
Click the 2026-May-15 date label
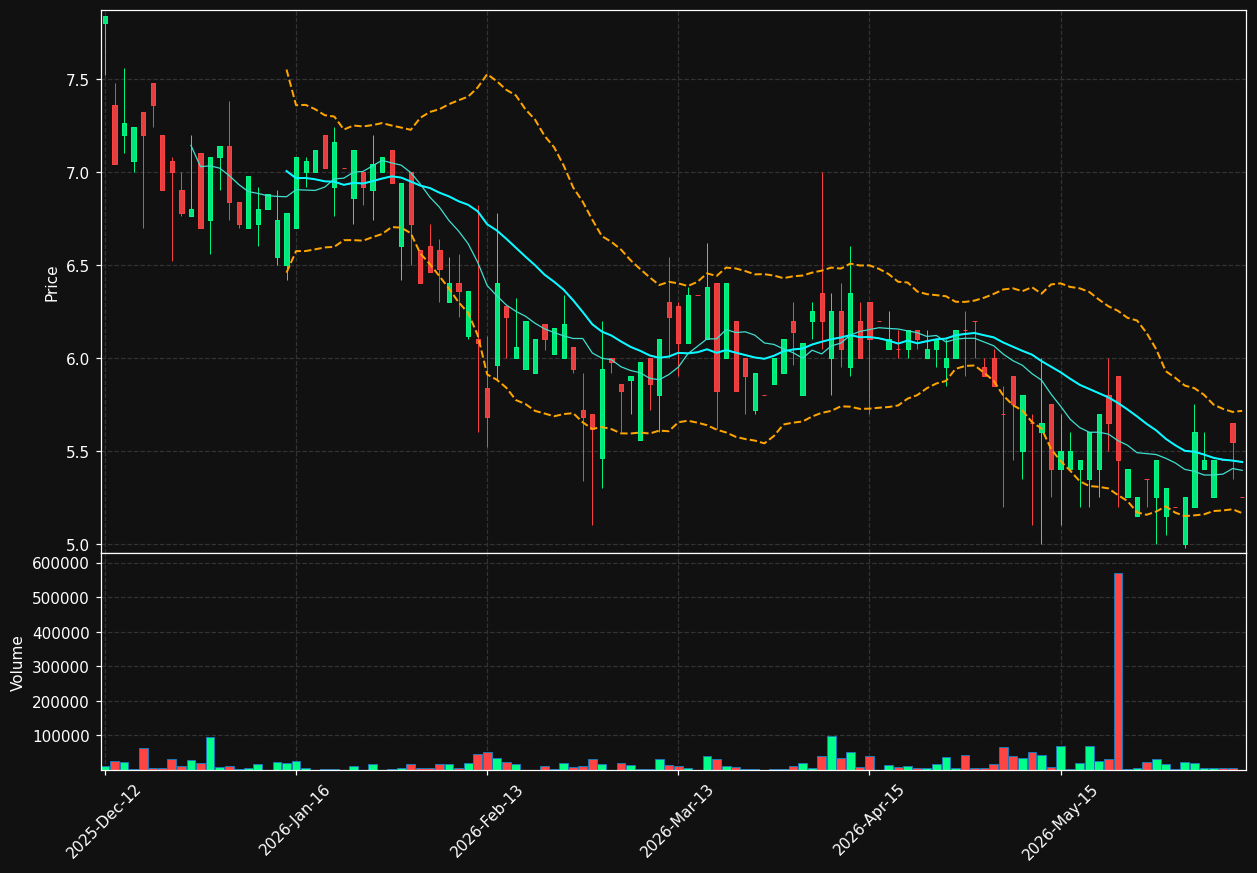(x=1059, y=821)
